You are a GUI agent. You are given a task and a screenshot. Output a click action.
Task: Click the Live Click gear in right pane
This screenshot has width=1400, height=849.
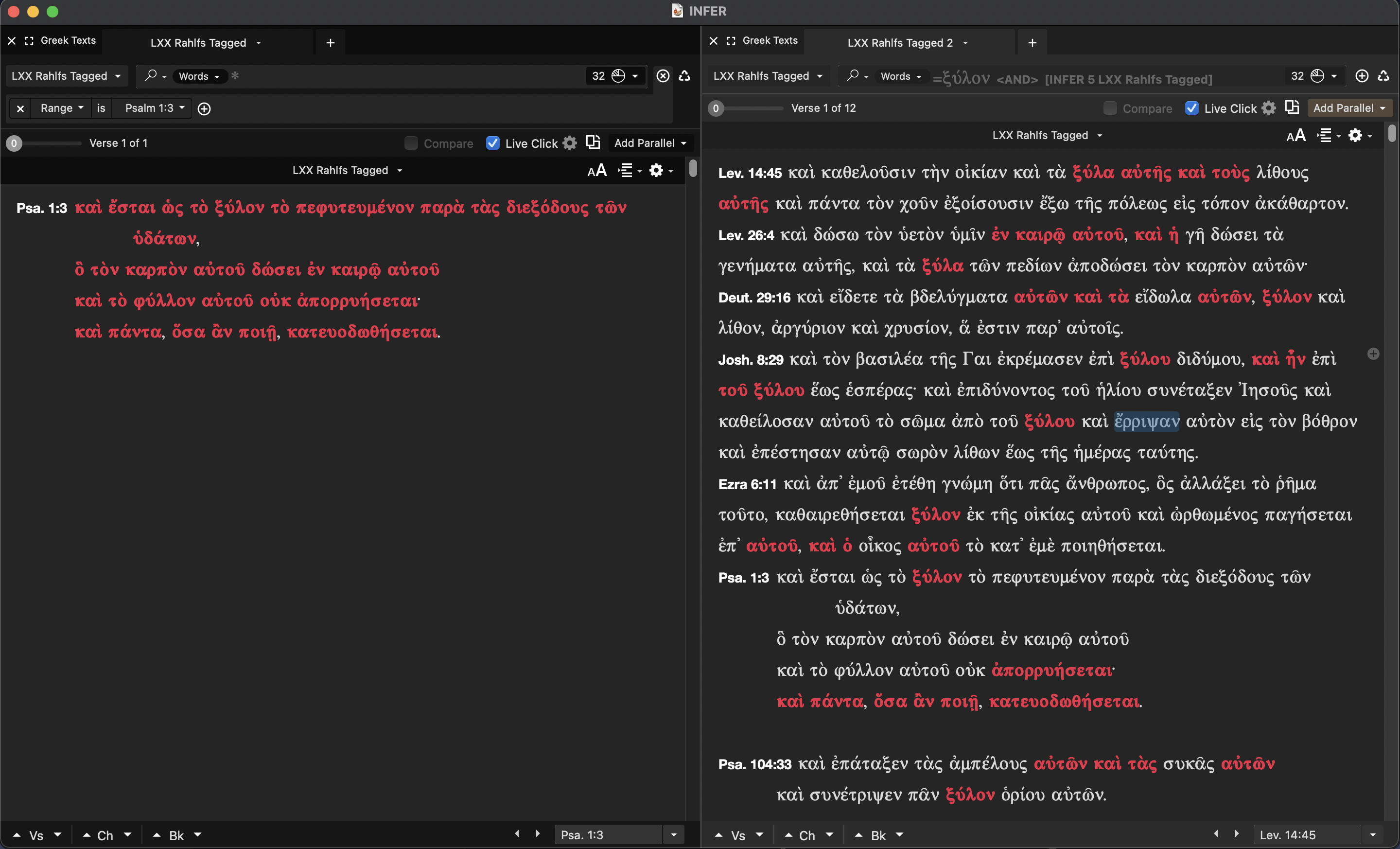[1269, 108]
